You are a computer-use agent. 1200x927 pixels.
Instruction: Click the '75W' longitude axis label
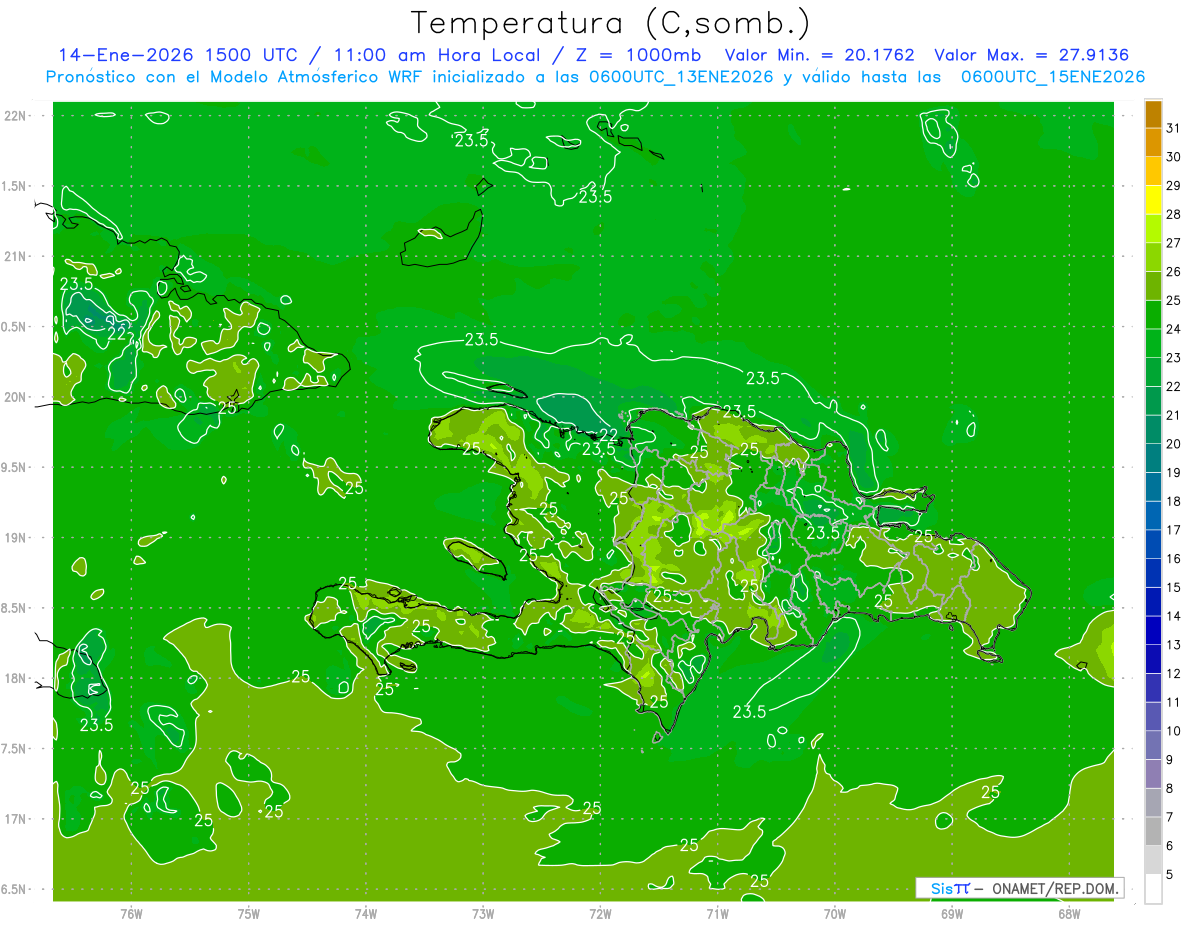point(248,913)
